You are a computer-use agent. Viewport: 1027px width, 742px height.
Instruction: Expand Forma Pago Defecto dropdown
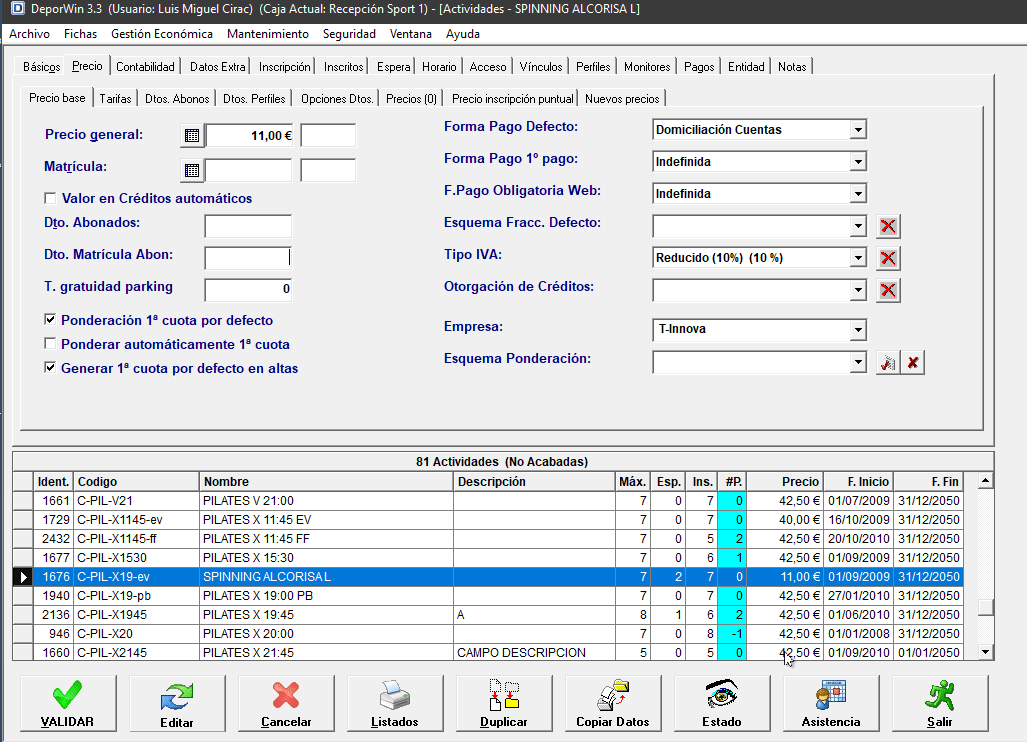858,130
